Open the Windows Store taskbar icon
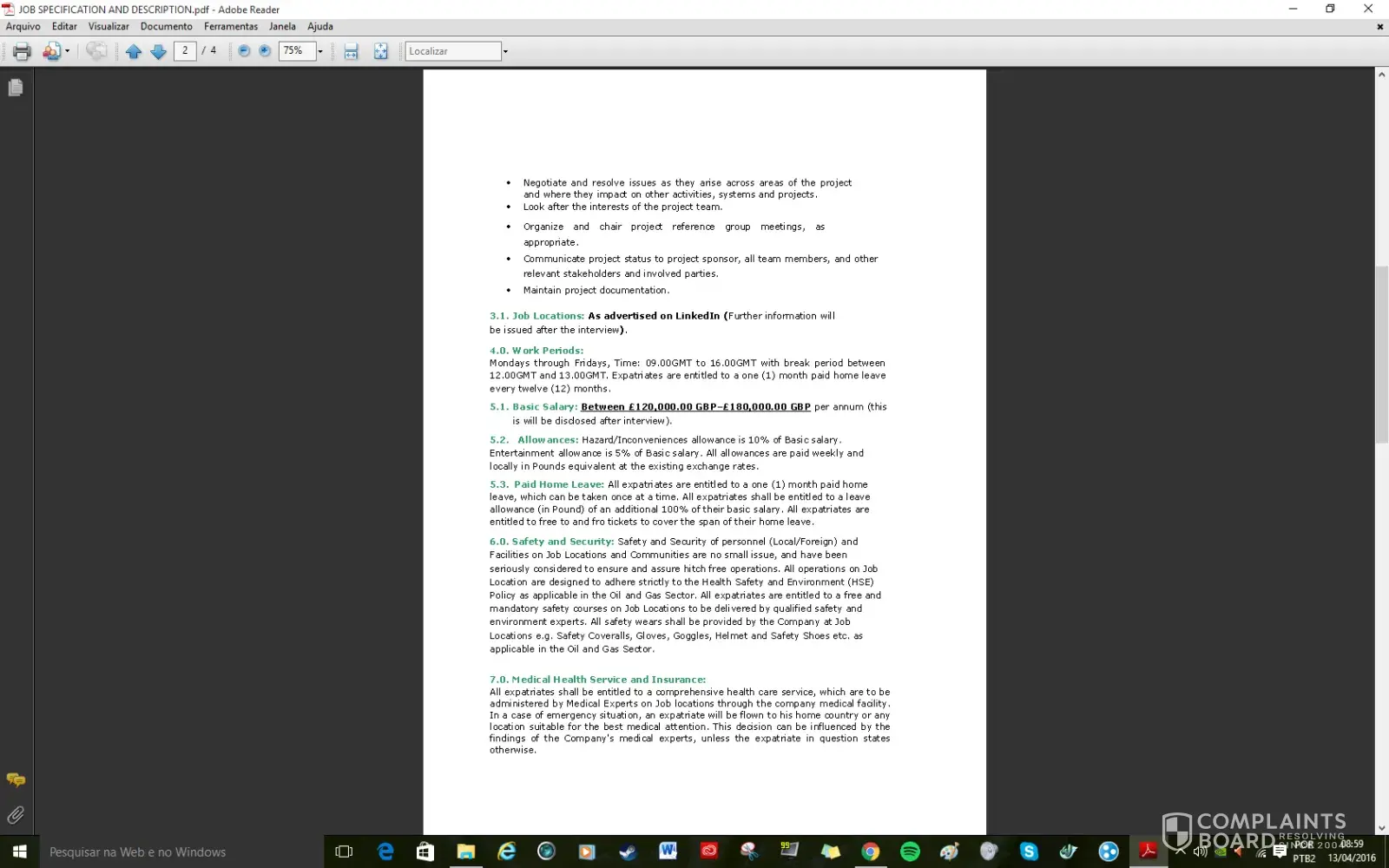Viewport: 1389px width, 868px height. [x=425, y=852]
